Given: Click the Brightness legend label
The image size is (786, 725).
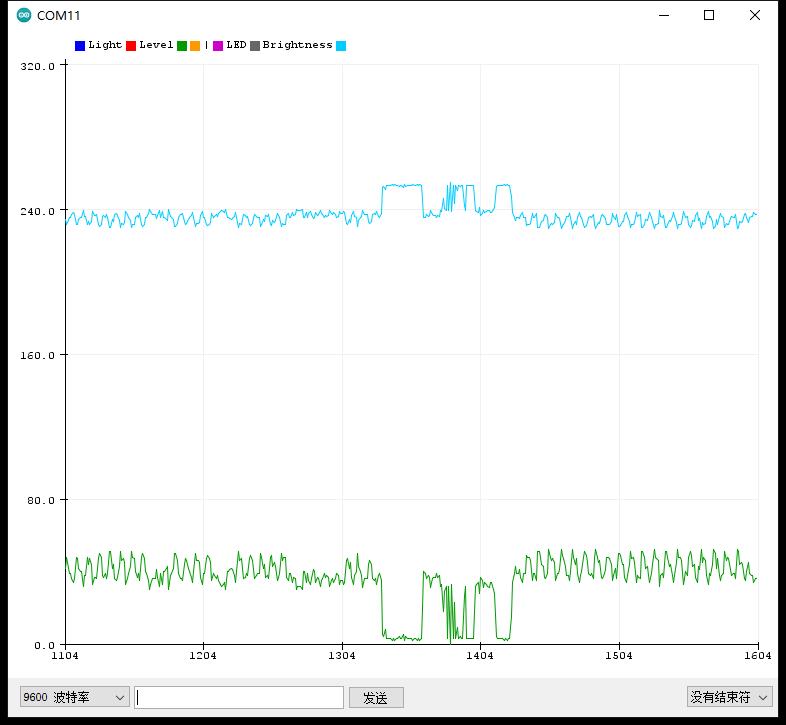Looking at the screenshot, I should click(x=297, y=45).
